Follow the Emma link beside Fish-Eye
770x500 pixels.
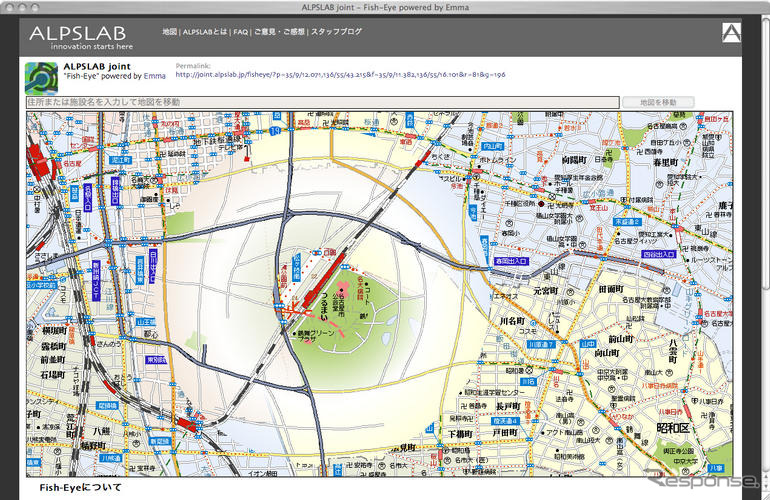[x=155, y=76]
